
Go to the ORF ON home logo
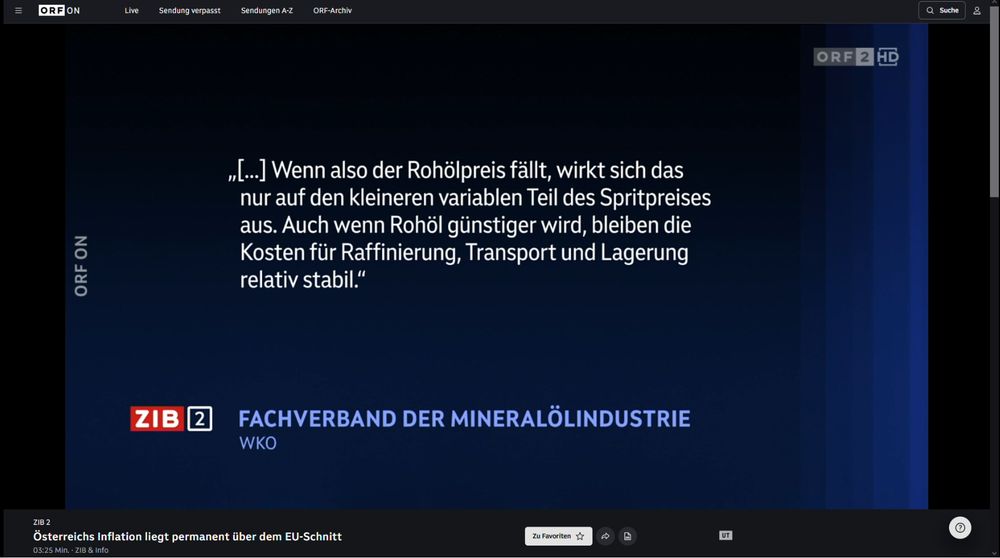point(59,10)
